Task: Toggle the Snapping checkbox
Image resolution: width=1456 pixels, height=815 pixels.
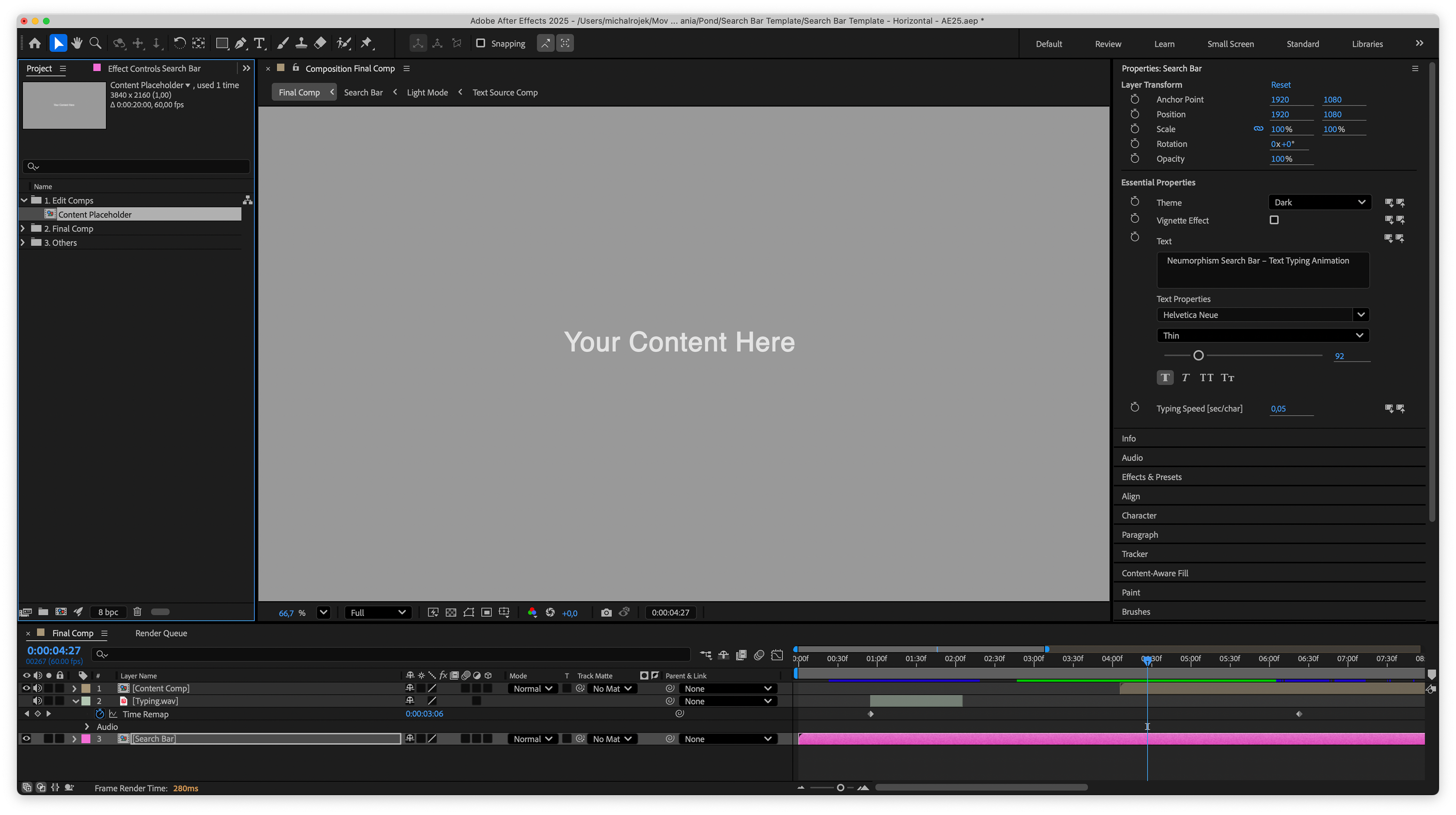Action: (480, 44)
